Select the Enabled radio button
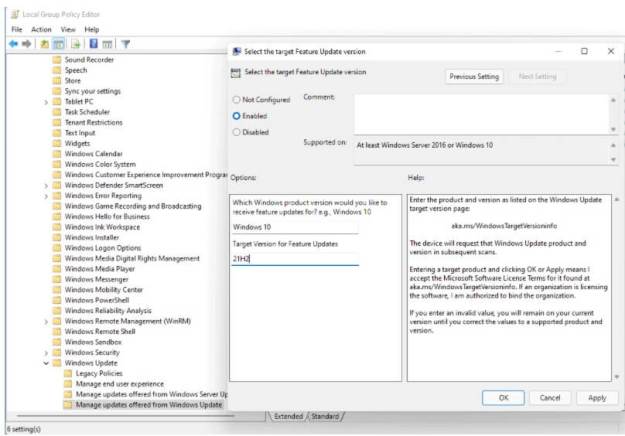Screen dimensions: 625x436 236,116
